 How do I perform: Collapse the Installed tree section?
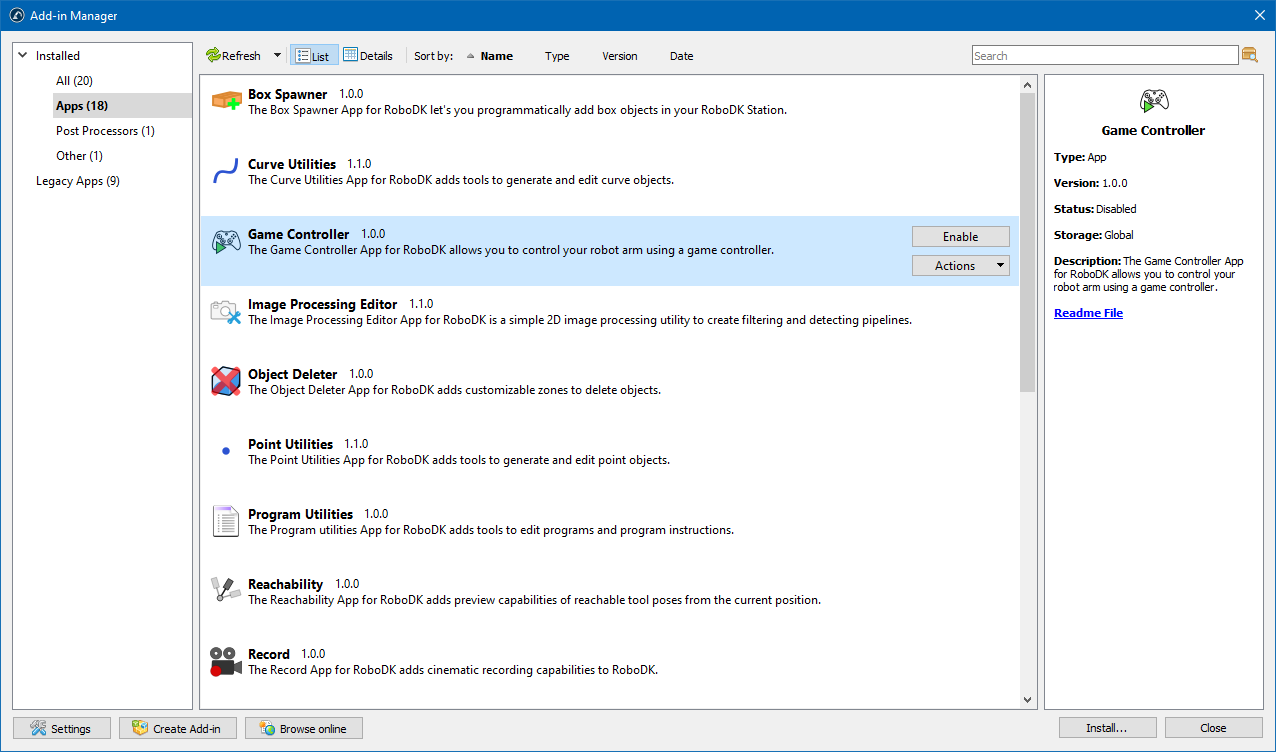(x=23, y=56)
